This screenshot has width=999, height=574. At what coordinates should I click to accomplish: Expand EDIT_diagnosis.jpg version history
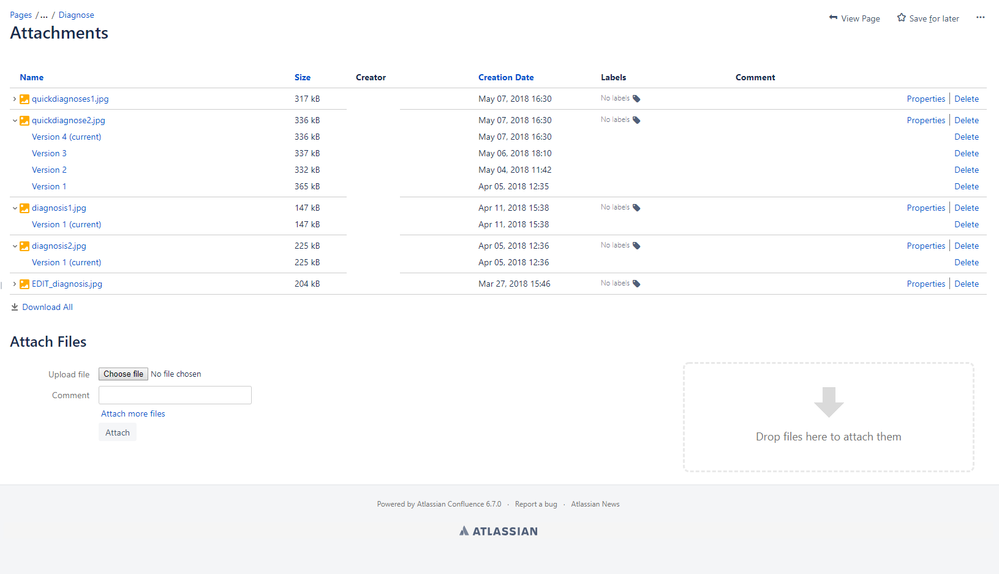(15, 284)
